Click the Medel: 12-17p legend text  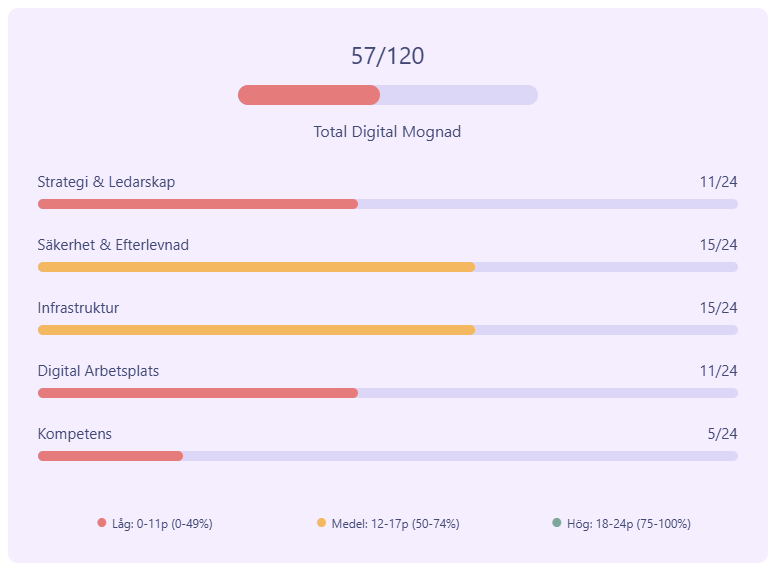[x=395, y=524]
